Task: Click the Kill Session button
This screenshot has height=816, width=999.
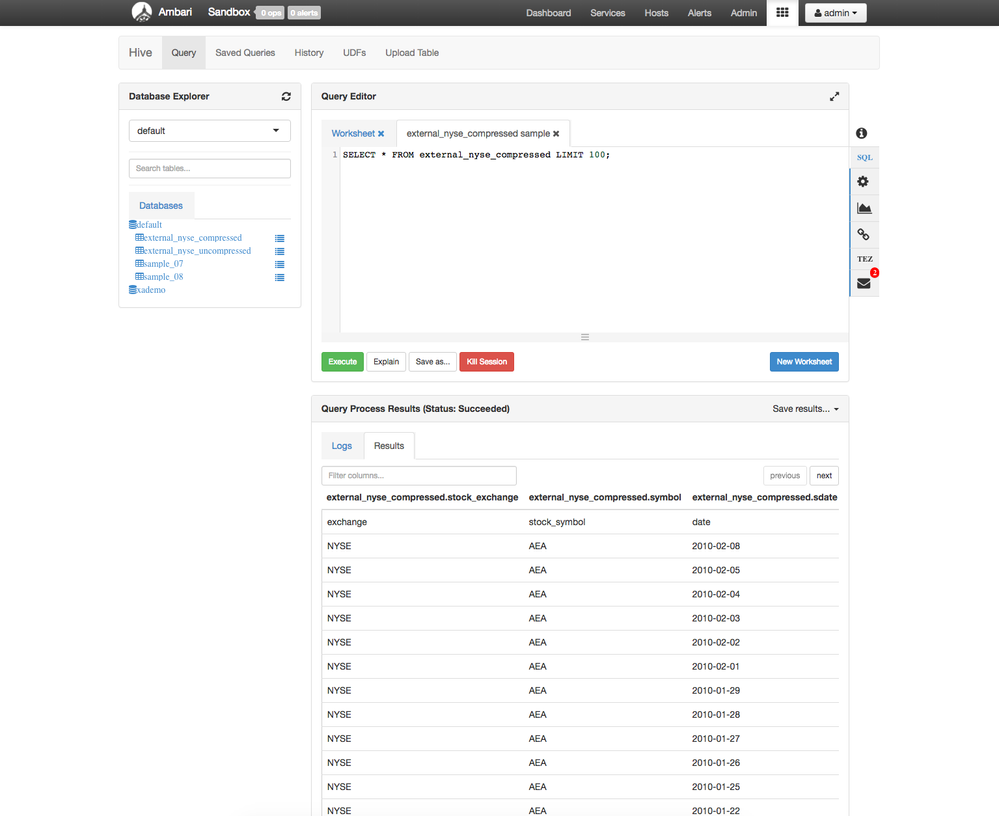Action: click(486, 361)
